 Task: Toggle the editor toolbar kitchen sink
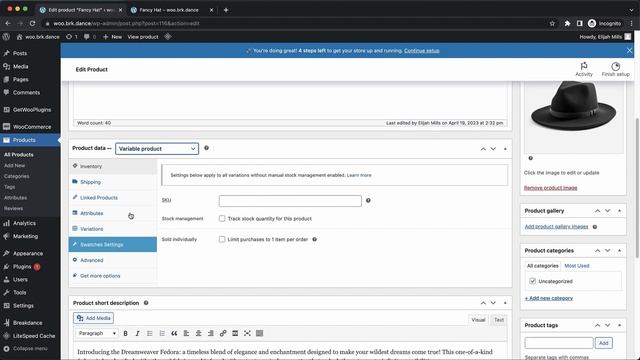pos(260,333)
